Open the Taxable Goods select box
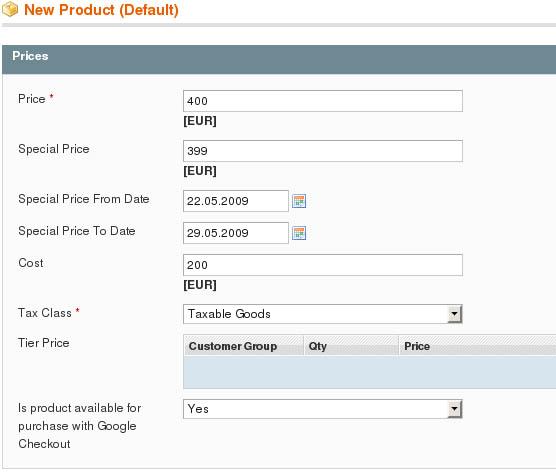Viewport: 556px width, 474px height. coord(323,314)
